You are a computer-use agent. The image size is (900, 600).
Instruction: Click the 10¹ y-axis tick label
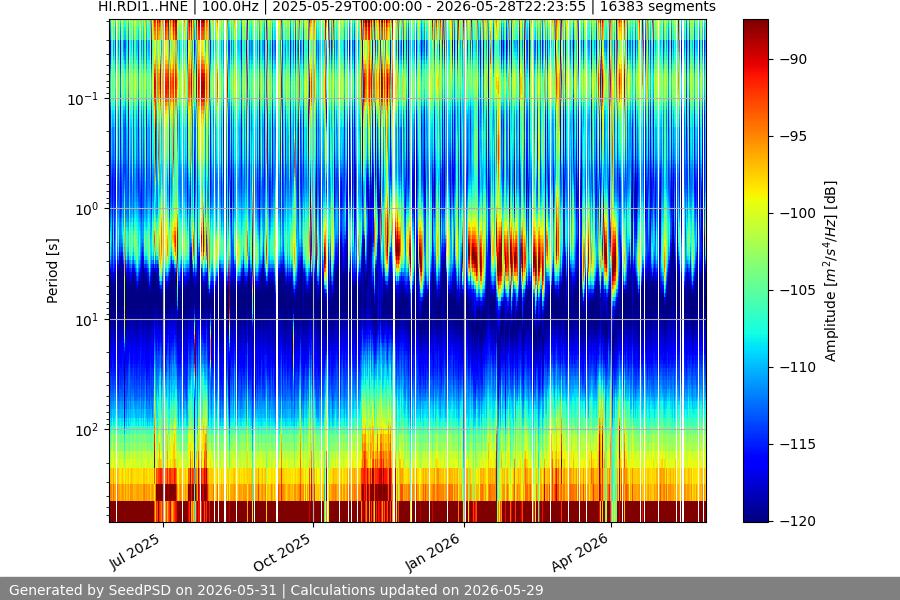[87, 320]
